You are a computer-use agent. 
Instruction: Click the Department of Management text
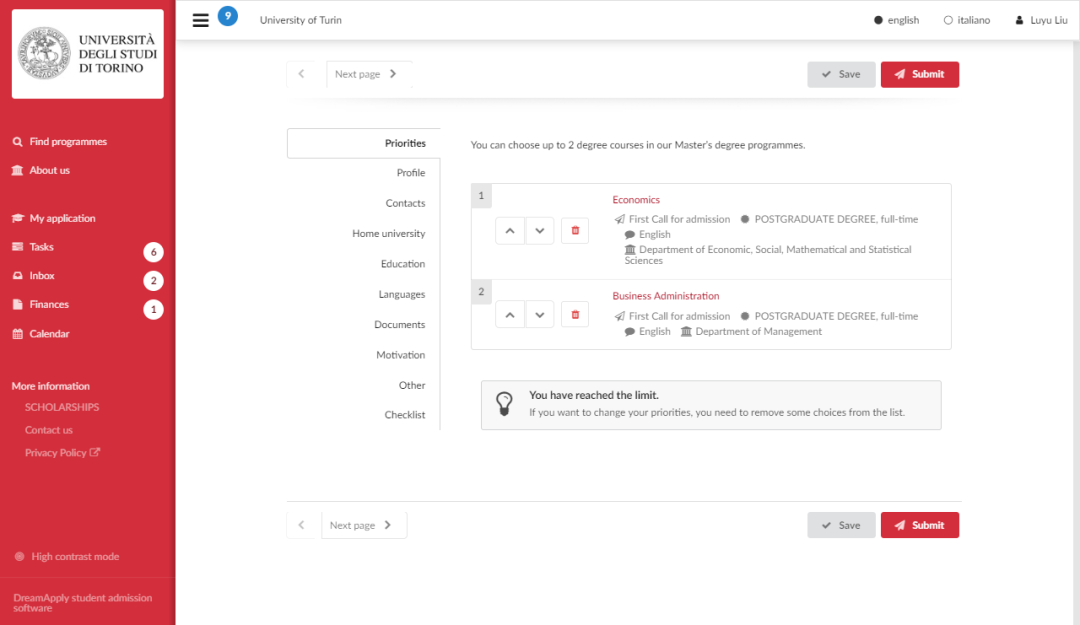pos(758,331)
